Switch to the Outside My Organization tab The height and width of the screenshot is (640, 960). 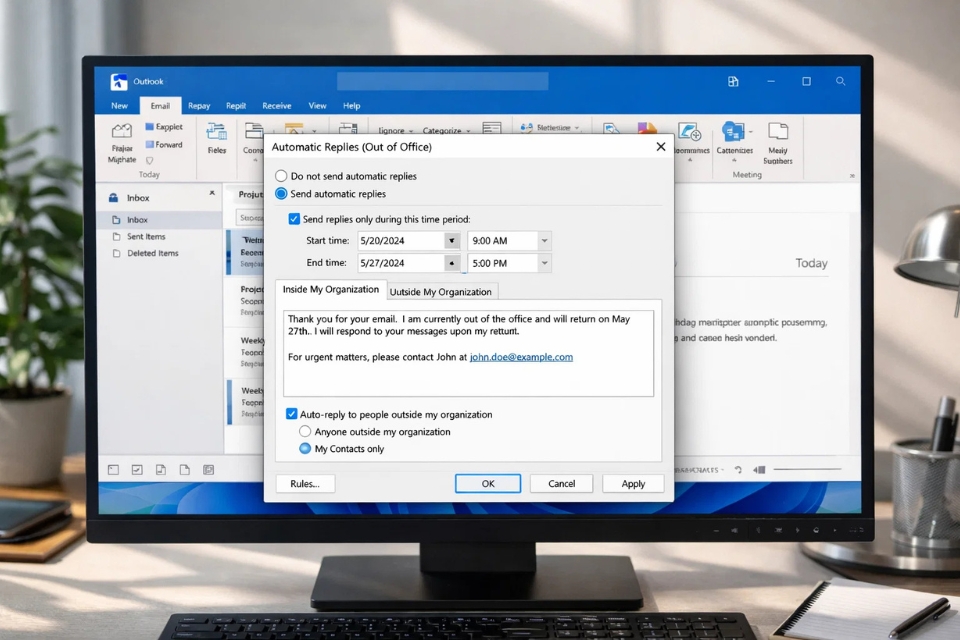point(441,291)
